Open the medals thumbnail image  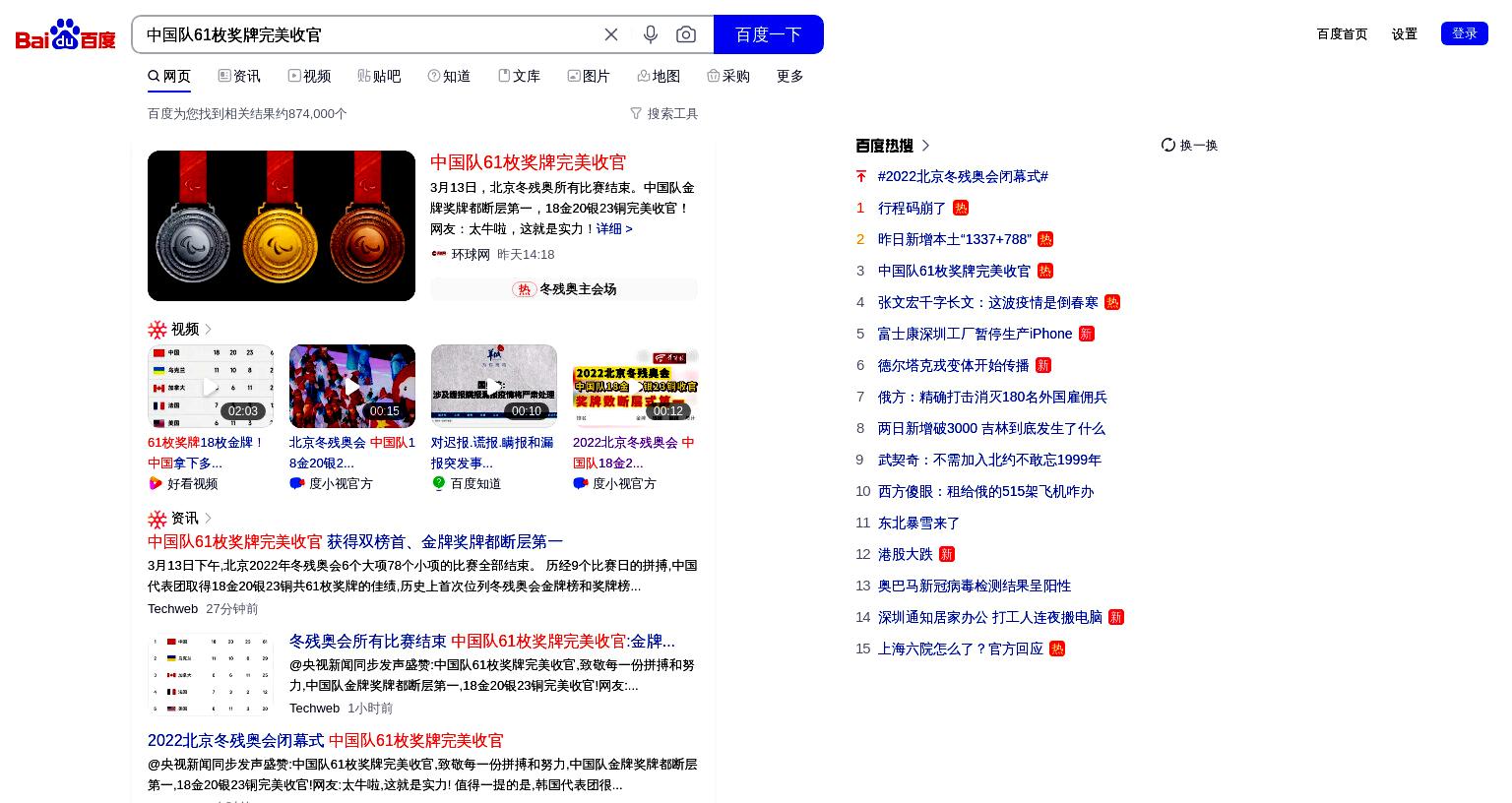coord(282,225)
